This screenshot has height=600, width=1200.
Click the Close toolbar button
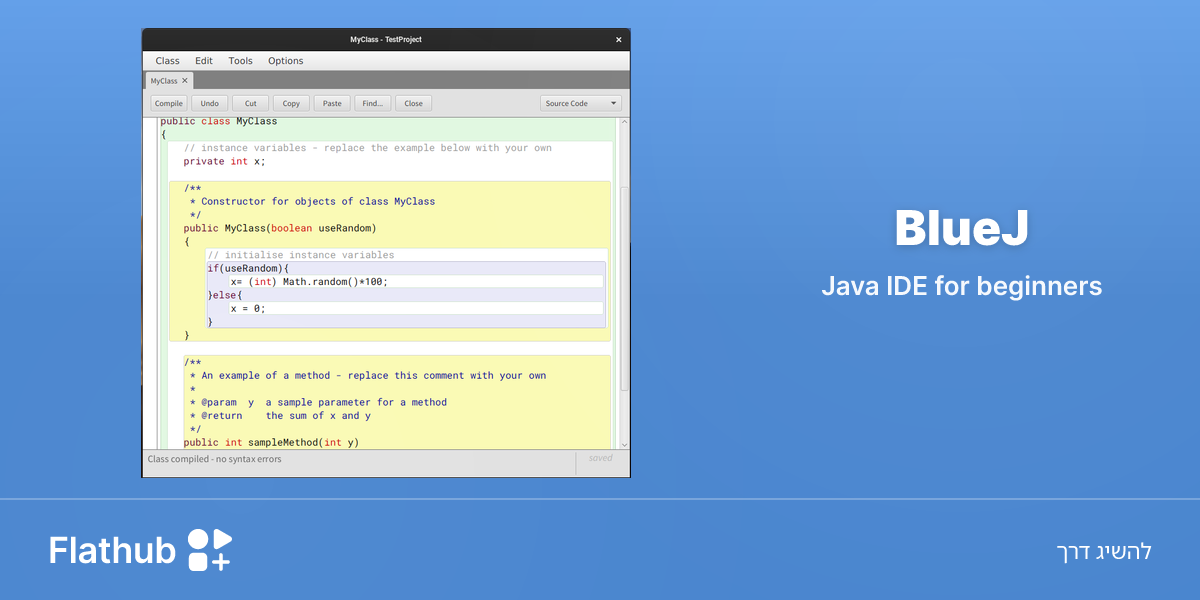(413, 103)
